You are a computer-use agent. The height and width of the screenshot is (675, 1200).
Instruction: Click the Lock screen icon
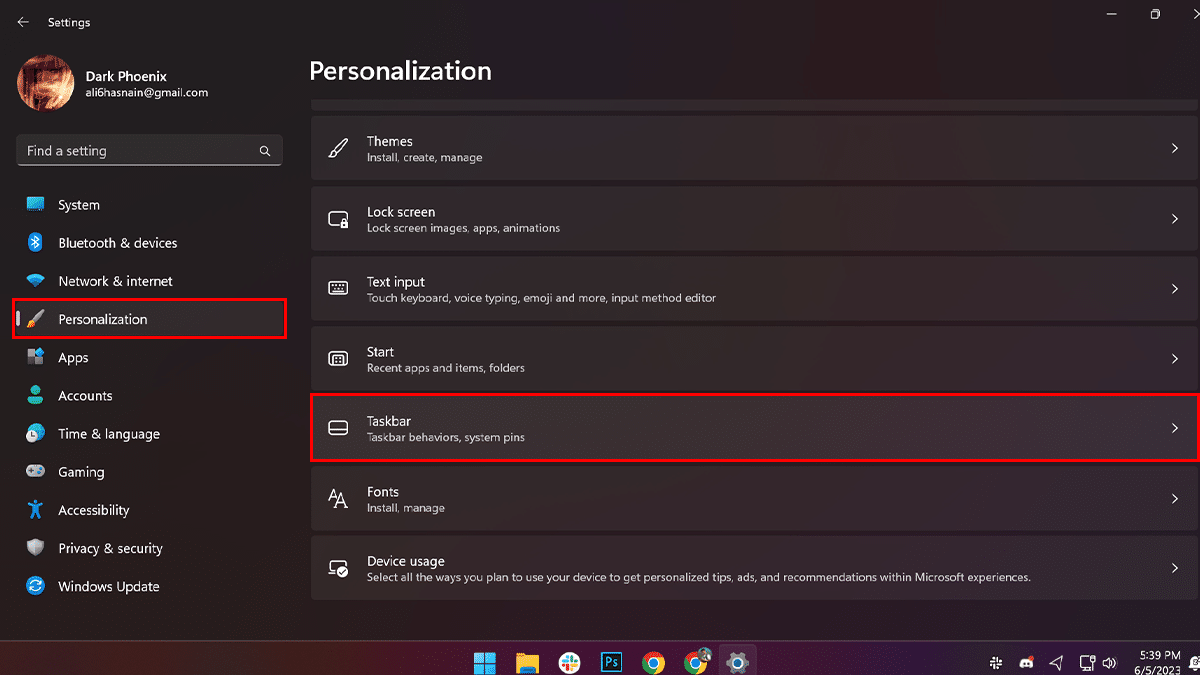(x=338, y=219)
